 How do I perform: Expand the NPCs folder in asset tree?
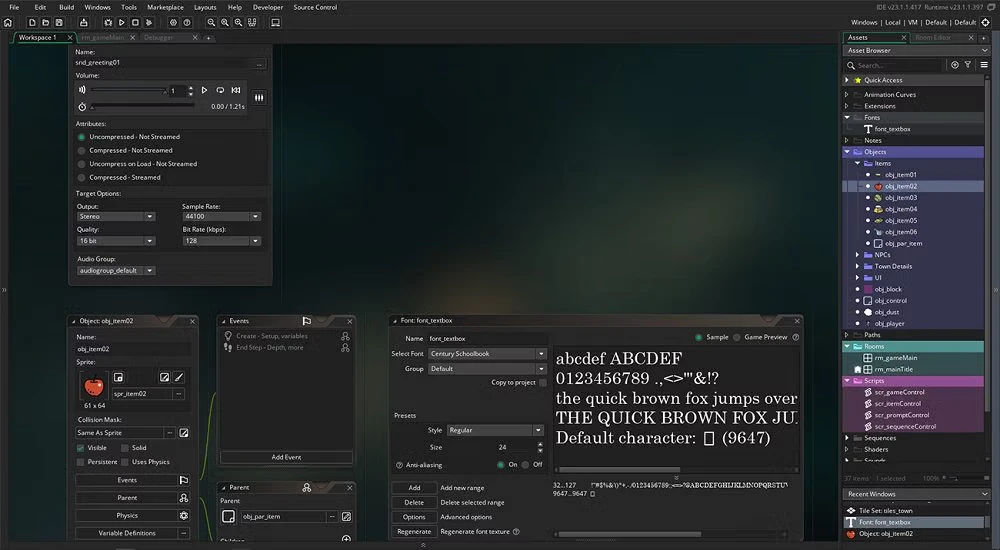click(x=858, y=255)
